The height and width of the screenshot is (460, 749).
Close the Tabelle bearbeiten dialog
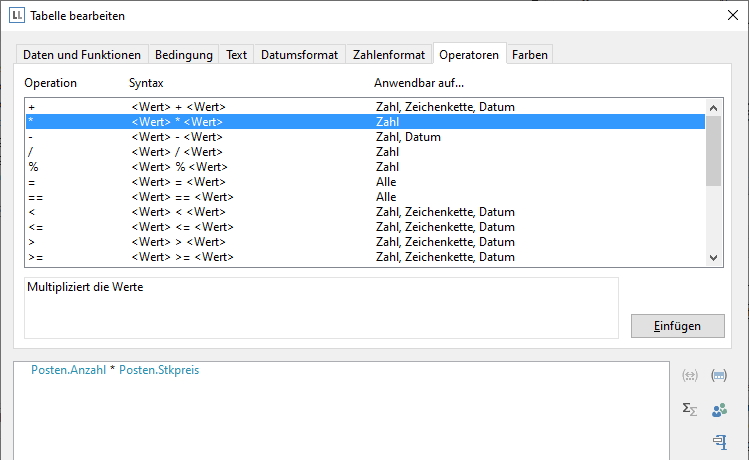pos(730,16)
